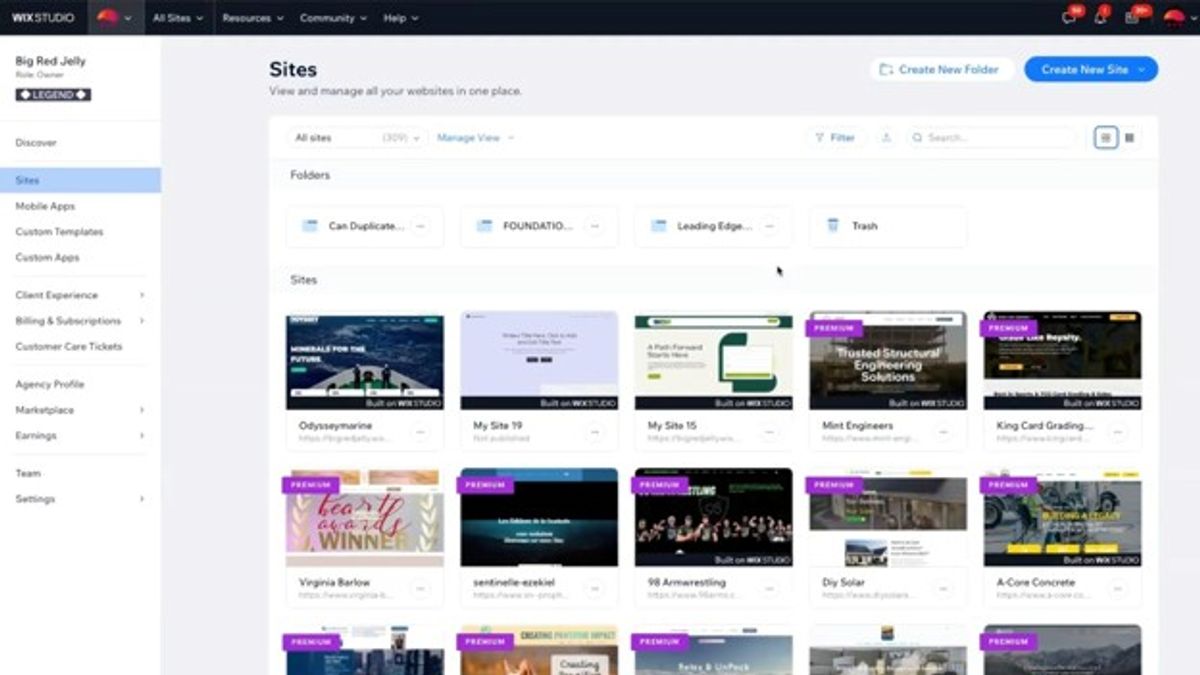The width and height of the screenshot is (1200, 675).
Task: Click PREMIUM badge on King Card Grading
Action: tap(1008, 328)
